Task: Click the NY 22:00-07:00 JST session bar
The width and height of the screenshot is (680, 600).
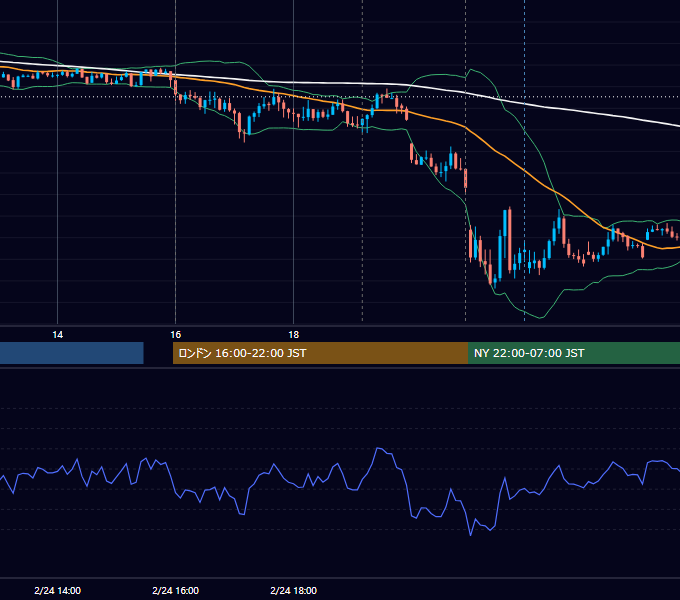Action: pyautogui.click(x=574, y=353)
